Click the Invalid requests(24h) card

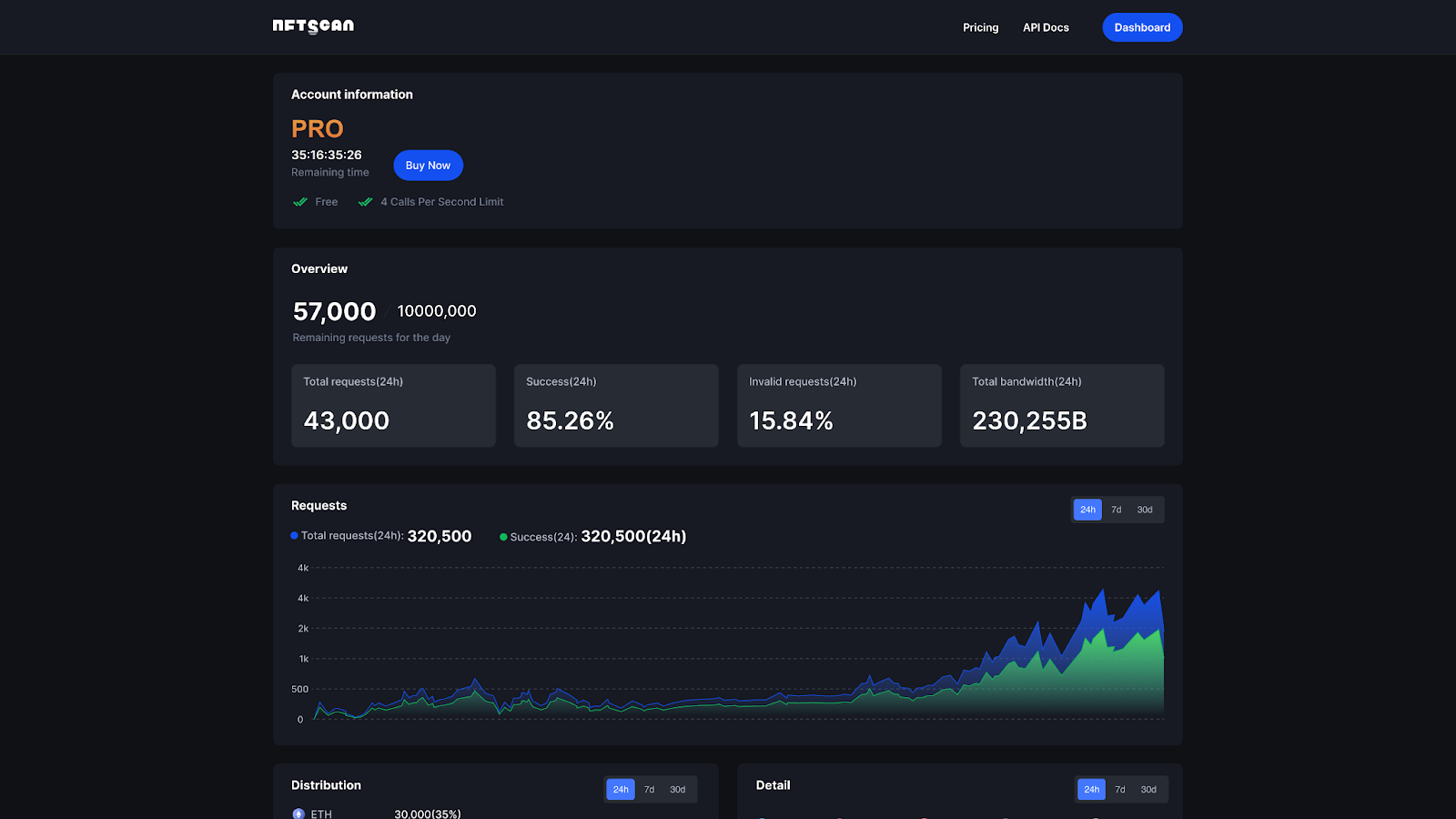(x=839, y=406)
